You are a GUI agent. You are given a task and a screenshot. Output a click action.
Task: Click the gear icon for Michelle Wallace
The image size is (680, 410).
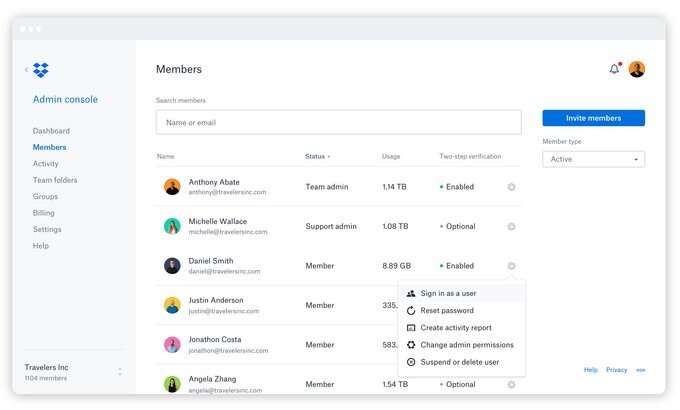(x=511, y=226)
